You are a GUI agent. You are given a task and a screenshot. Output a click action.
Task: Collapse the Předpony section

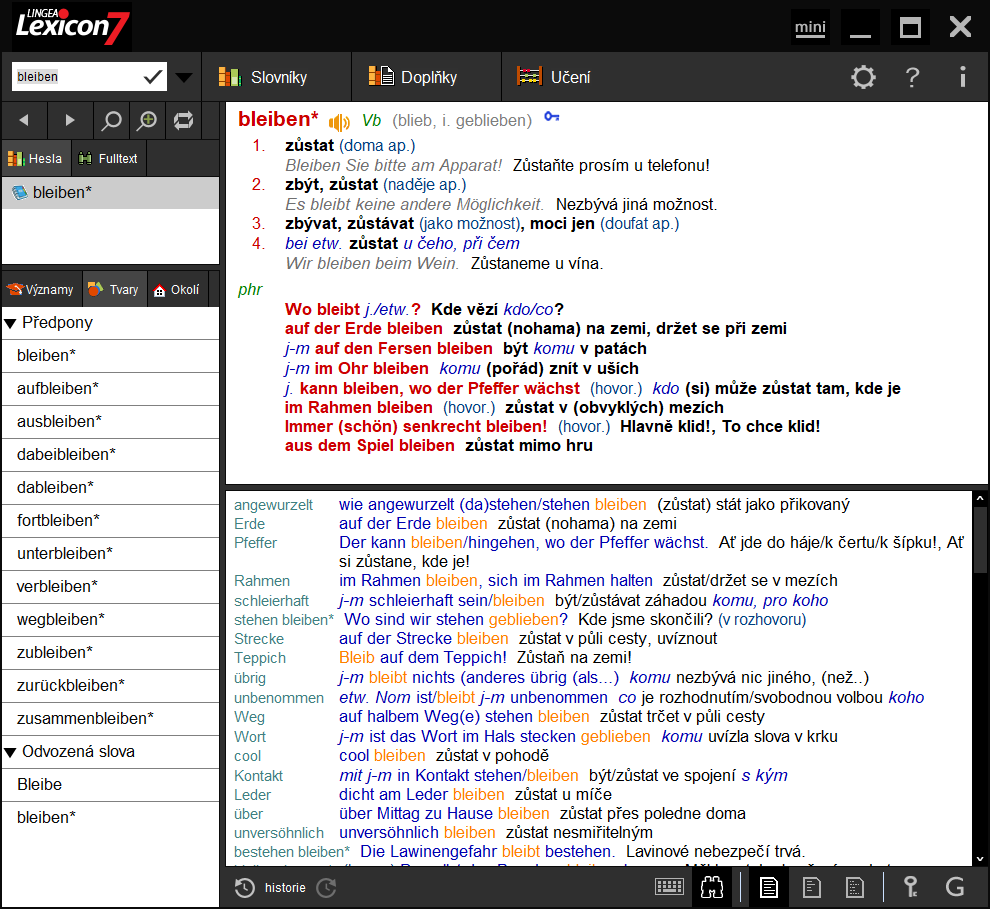tap(10, 324)
